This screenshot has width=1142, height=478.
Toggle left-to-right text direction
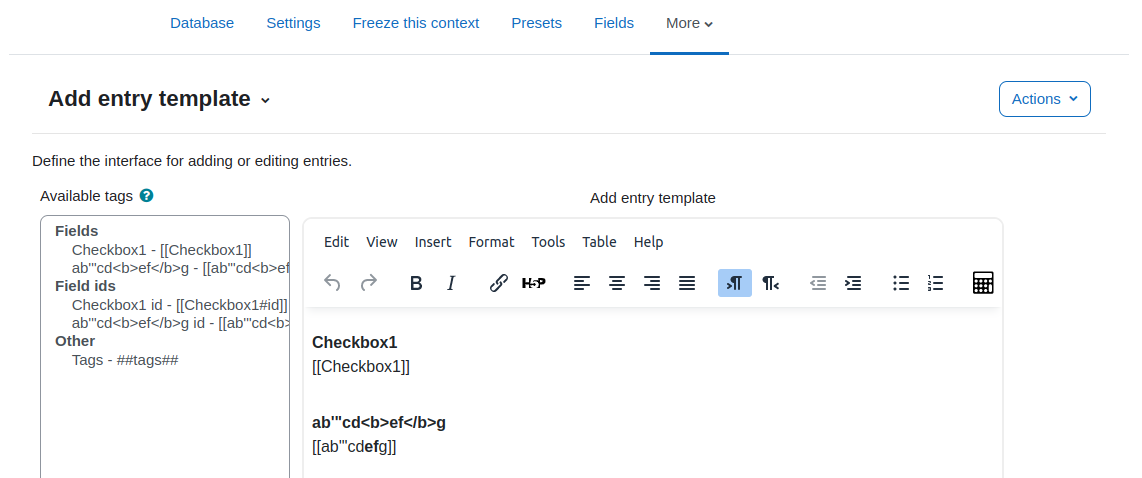735,283
